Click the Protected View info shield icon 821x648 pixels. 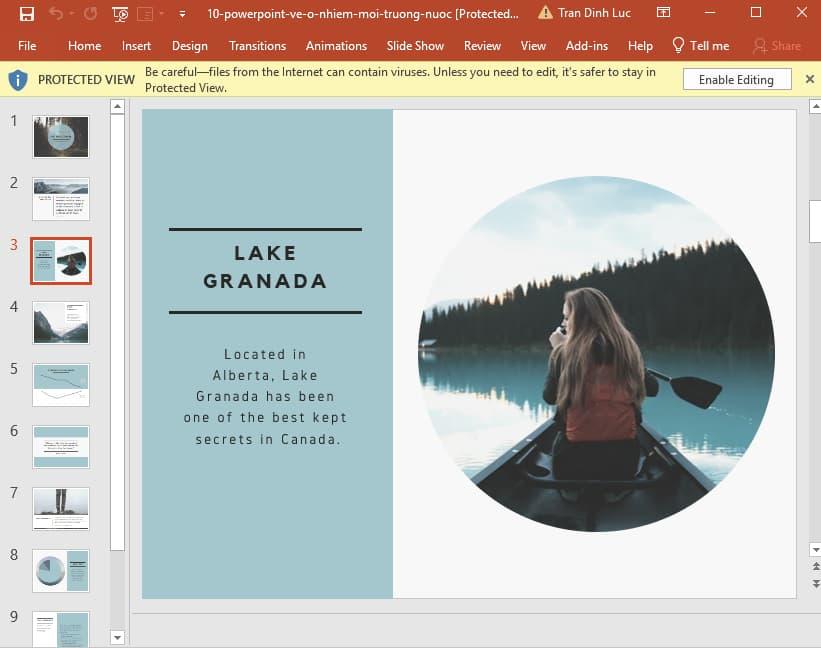[17, 79]
